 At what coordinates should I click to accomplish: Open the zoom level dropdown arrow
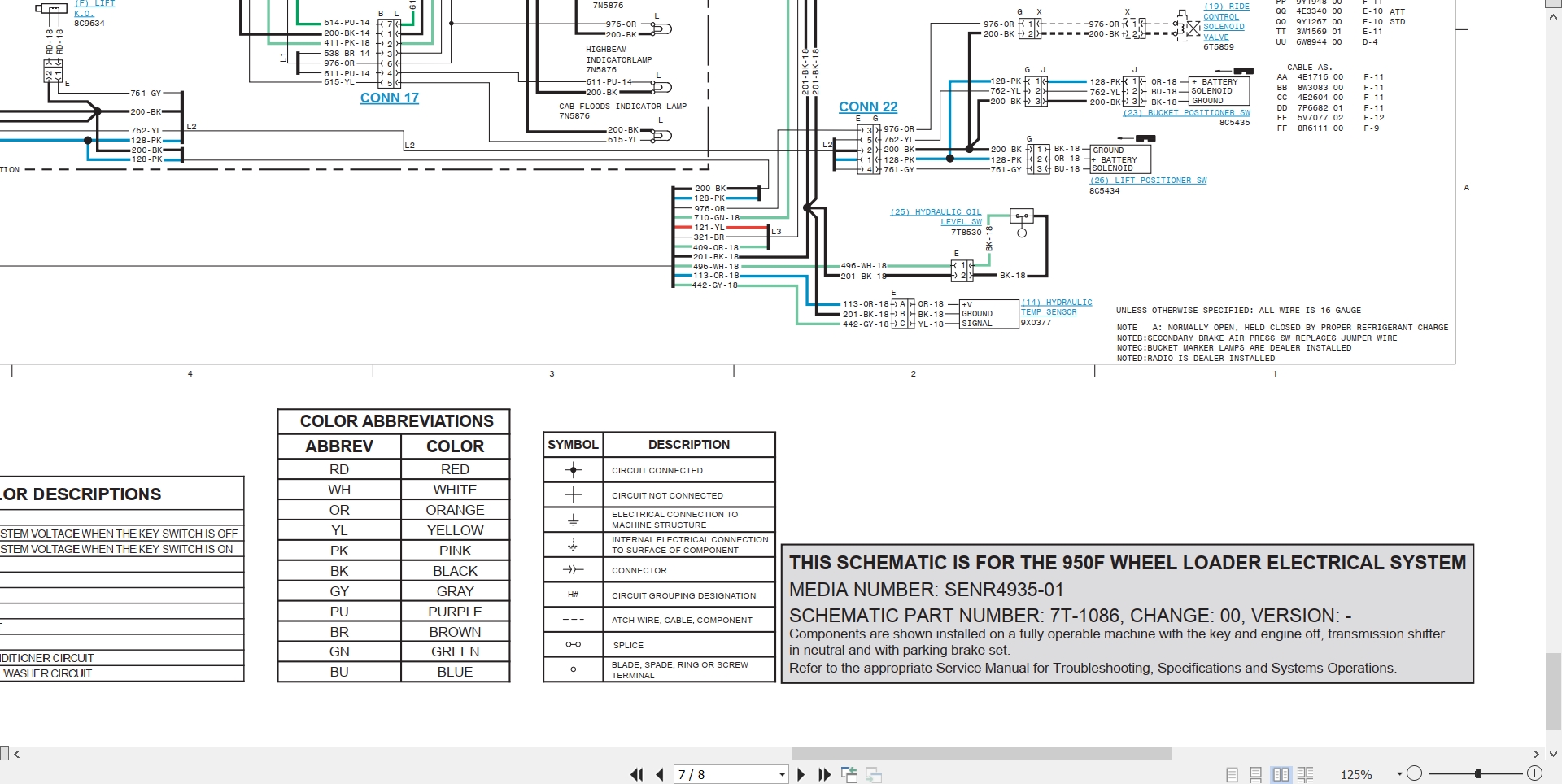tap(1399, 774)
